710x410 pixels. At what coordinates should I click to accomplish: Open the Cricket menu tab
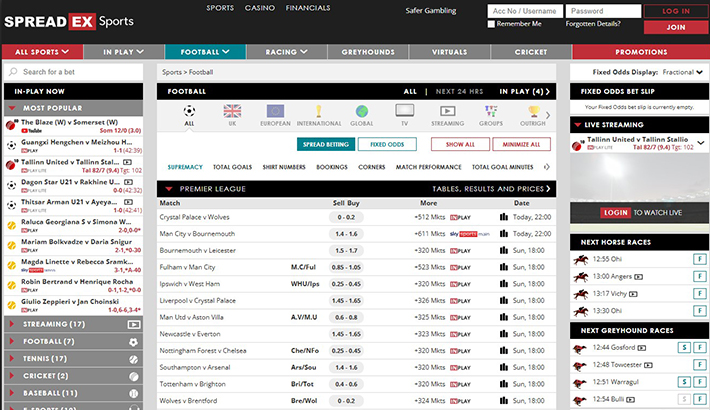tap(531, 52)
